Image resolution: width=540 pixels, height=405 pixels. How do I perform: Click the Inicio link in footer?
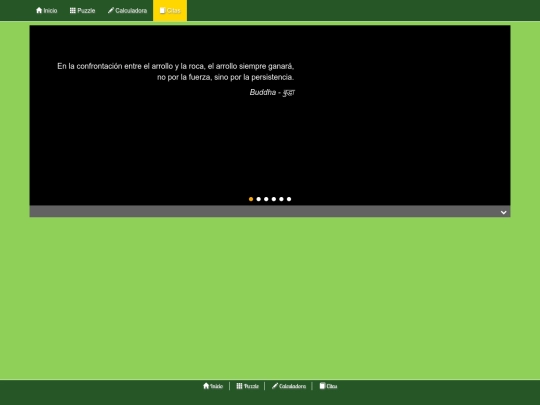213,386
